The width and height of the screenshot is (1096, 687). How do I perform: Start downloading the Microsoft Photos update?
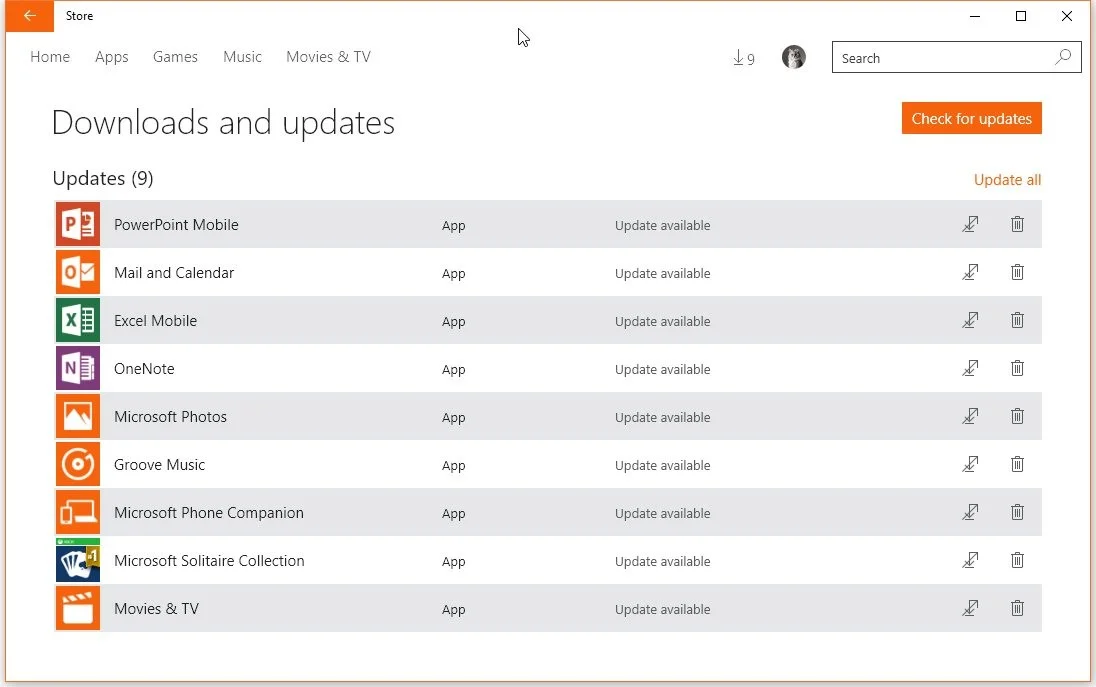969,416
